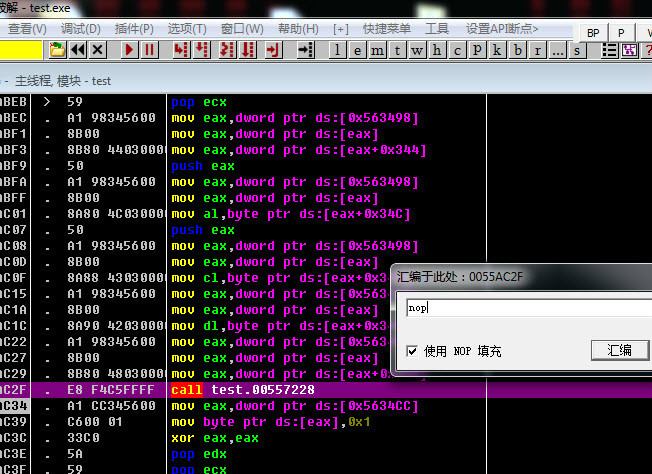Open the Executable modules 'e' button
Viewport: 652px width, 474px height.
click(x=358, y=50)
